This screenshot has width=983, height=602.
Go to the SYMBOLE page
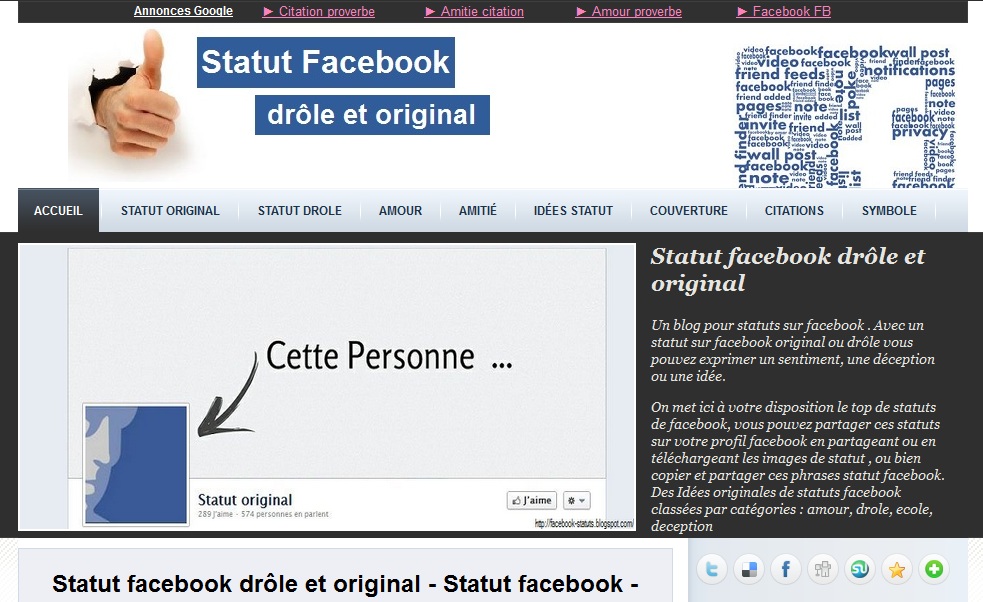tap(889, 211)
